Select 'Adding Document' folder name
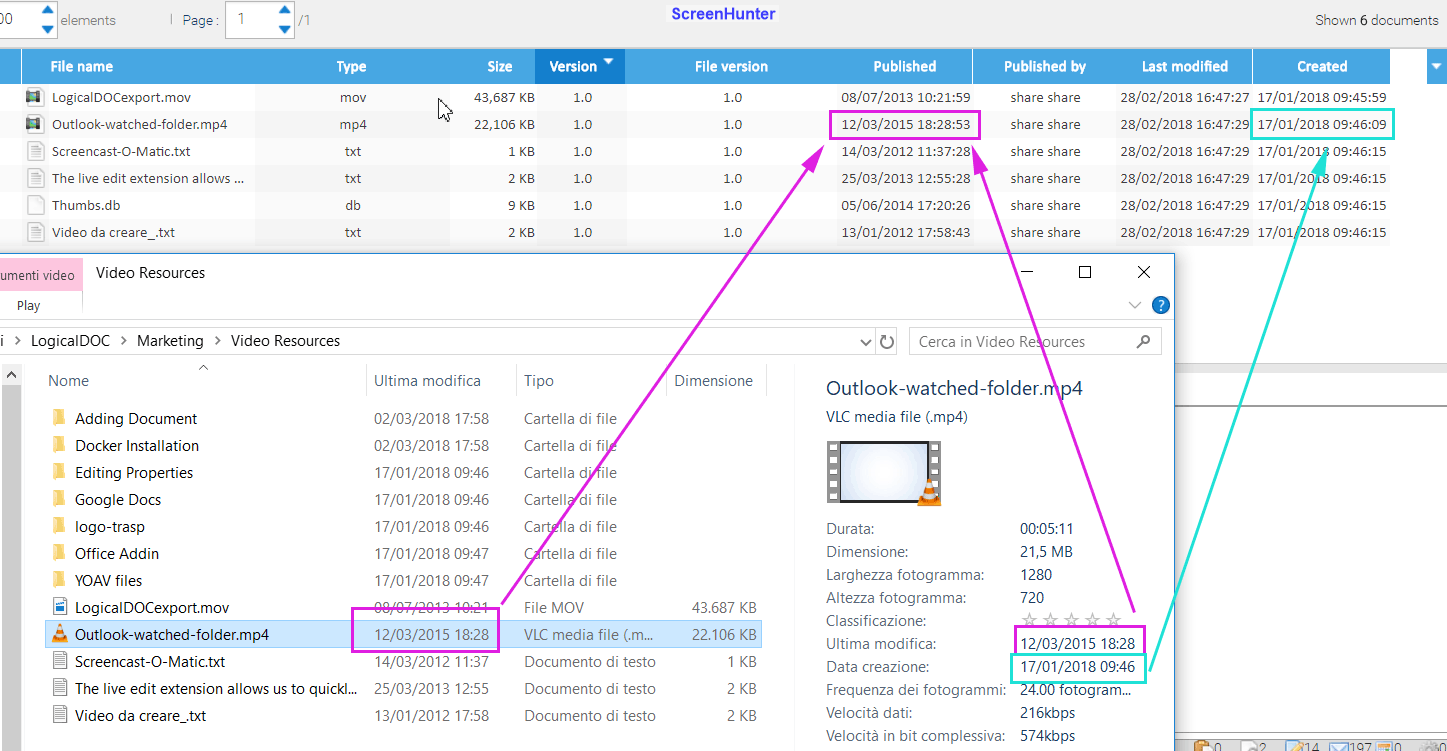This screenshot has height=751, width=1447. coord(136,418)
